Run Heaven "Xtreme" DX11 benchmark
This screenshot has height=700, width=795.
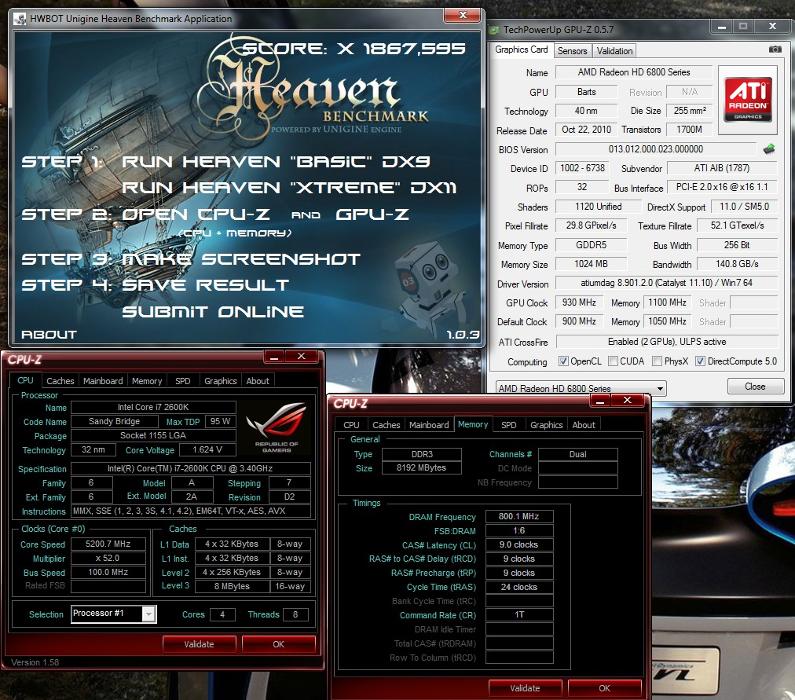point(289,188)
